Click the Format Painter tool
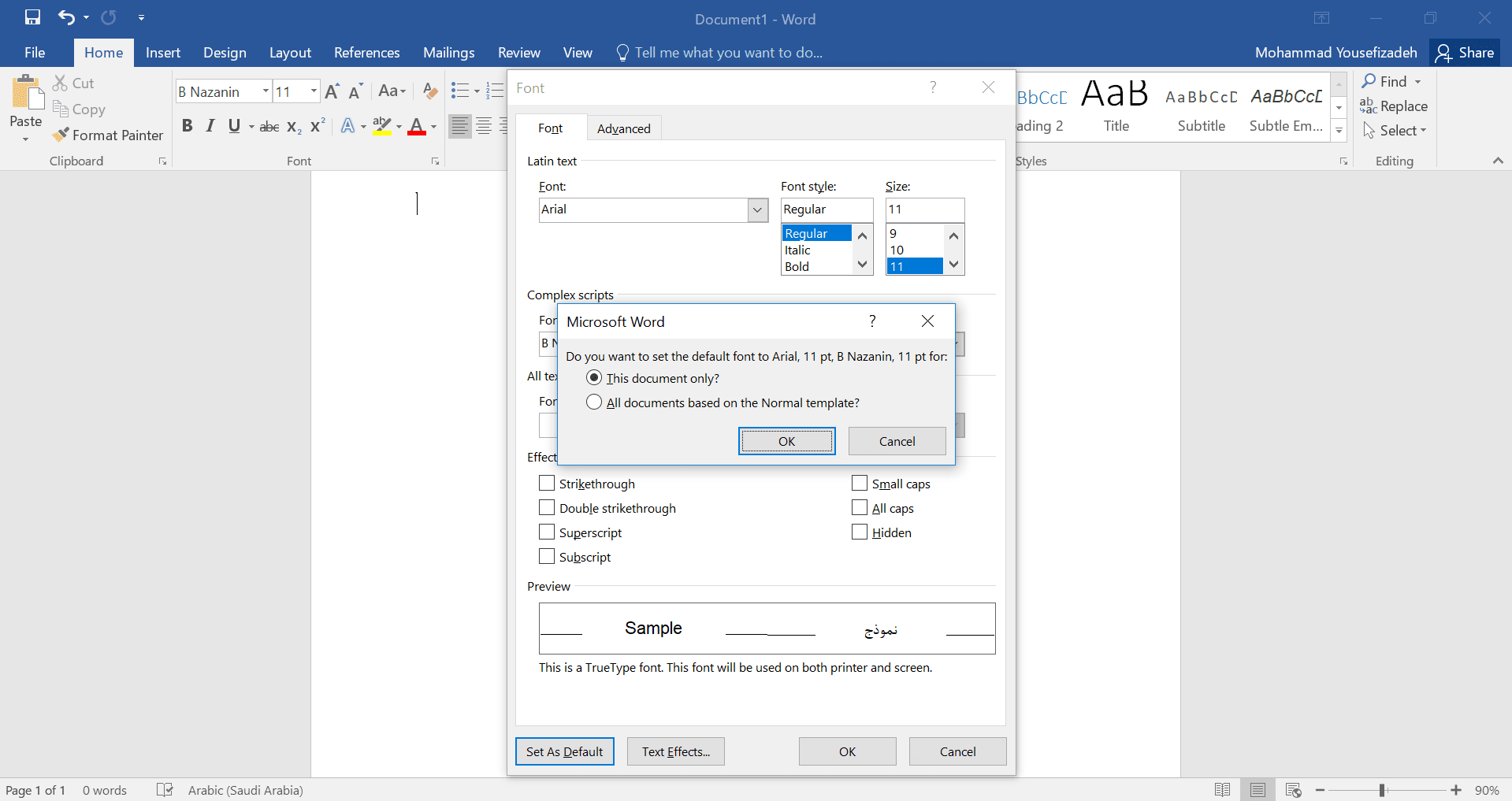Viewport: 1512px width, 801px height. point(108,135)
